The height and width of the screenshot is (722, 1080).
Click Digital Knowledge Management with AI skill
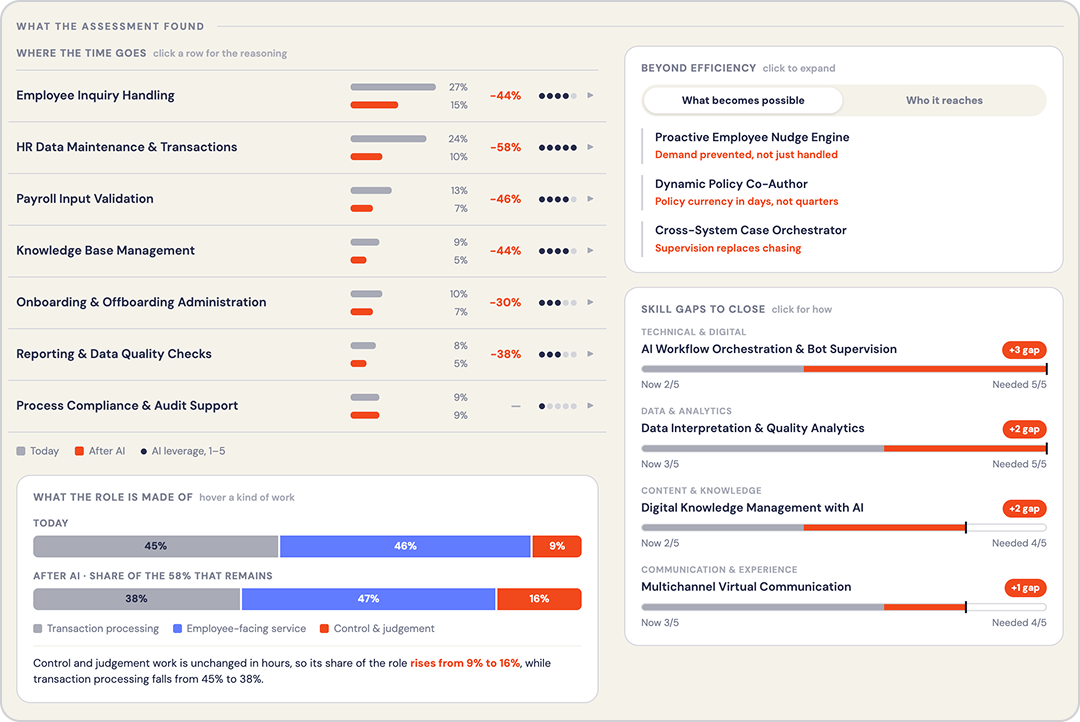click(x=752, y=508)
